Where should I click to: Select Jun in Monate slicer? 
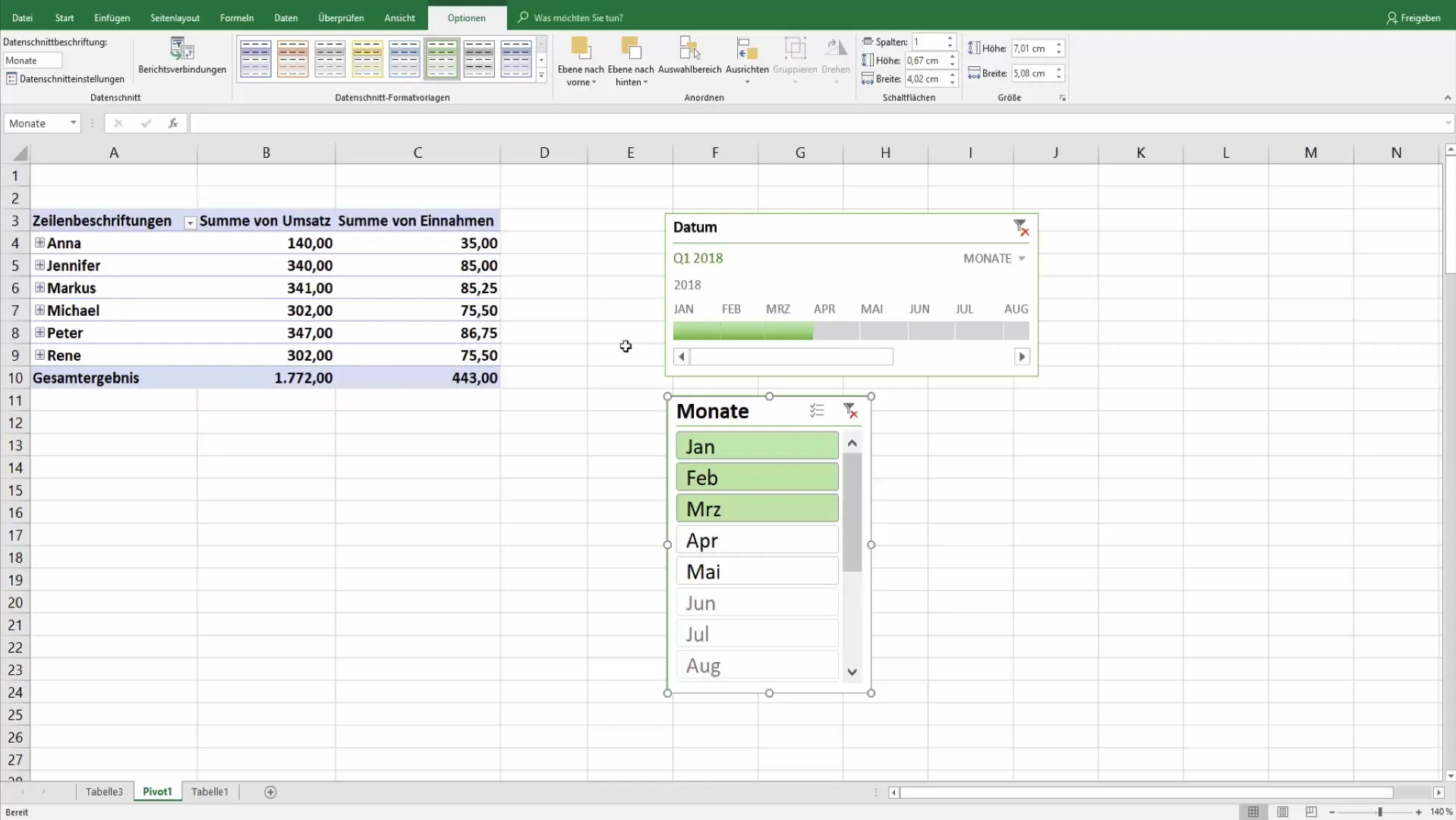click(x=757, y=603)
